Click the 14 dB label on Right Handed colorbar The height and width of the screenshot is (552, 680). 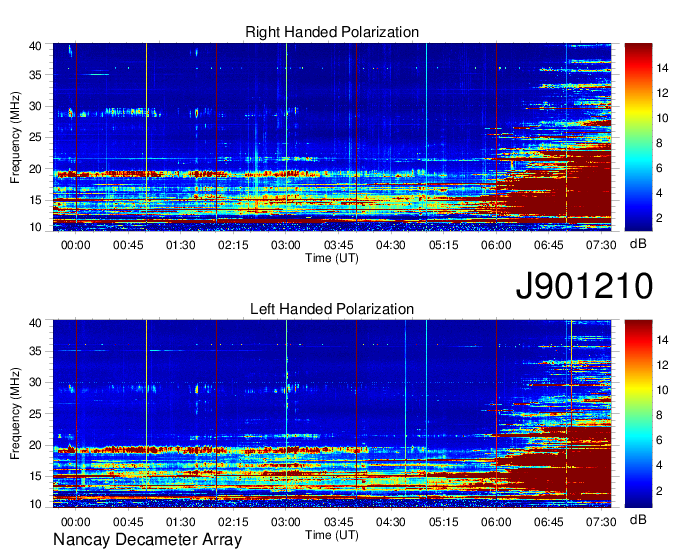pos(662,68)
